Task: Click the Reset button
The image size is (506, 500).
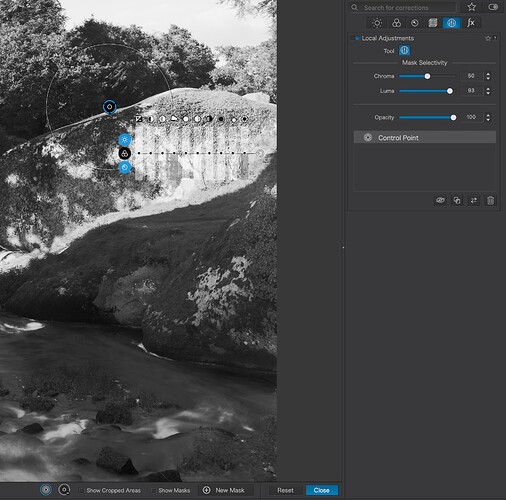Action: (x=286, y=490)
